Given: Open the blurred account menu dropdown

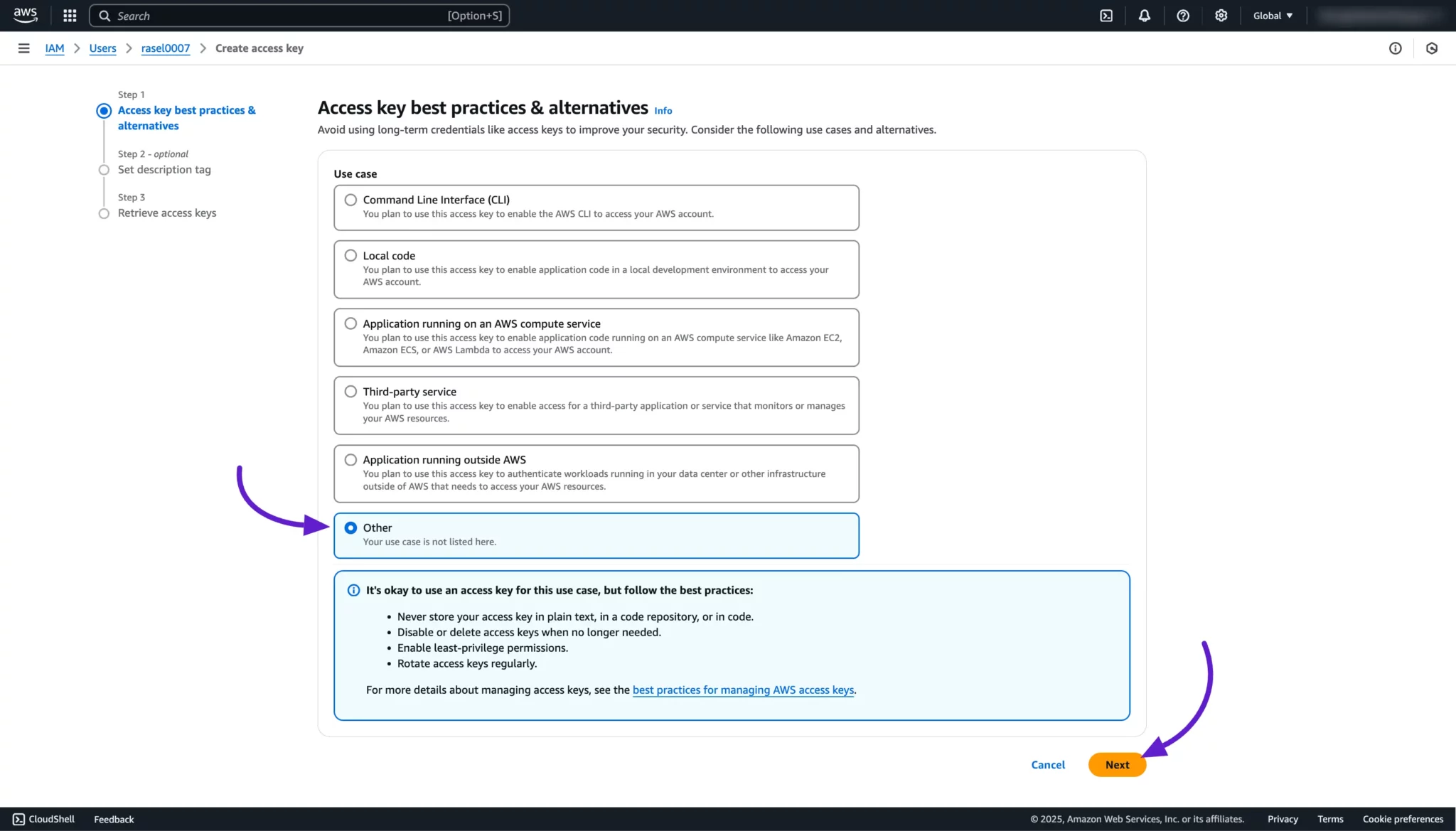Looking at the screenshot, I should [x=1378, y=16].
